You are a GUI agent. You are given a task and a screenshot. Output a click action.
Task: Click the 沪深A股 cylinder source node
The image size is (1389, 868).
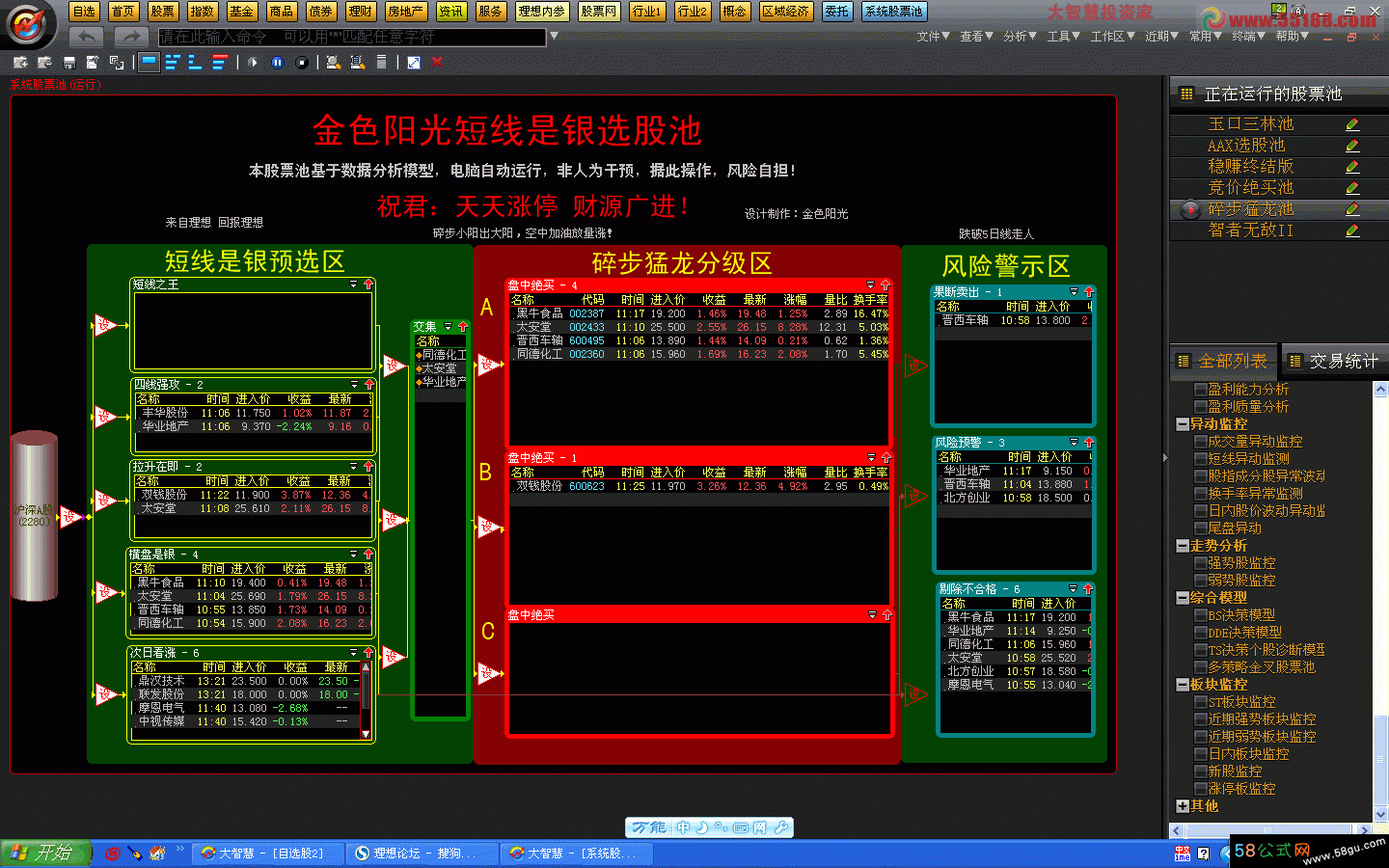(34, 516)
